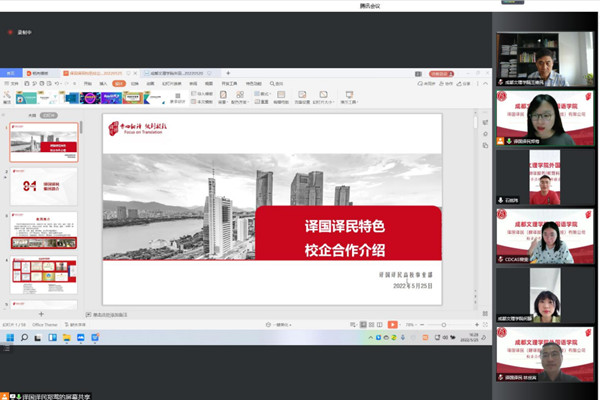The width and height of the screenshot is (600, 400).
Task: Click the Windows Start button on taskbar
Action: click(x=8, y=339)
